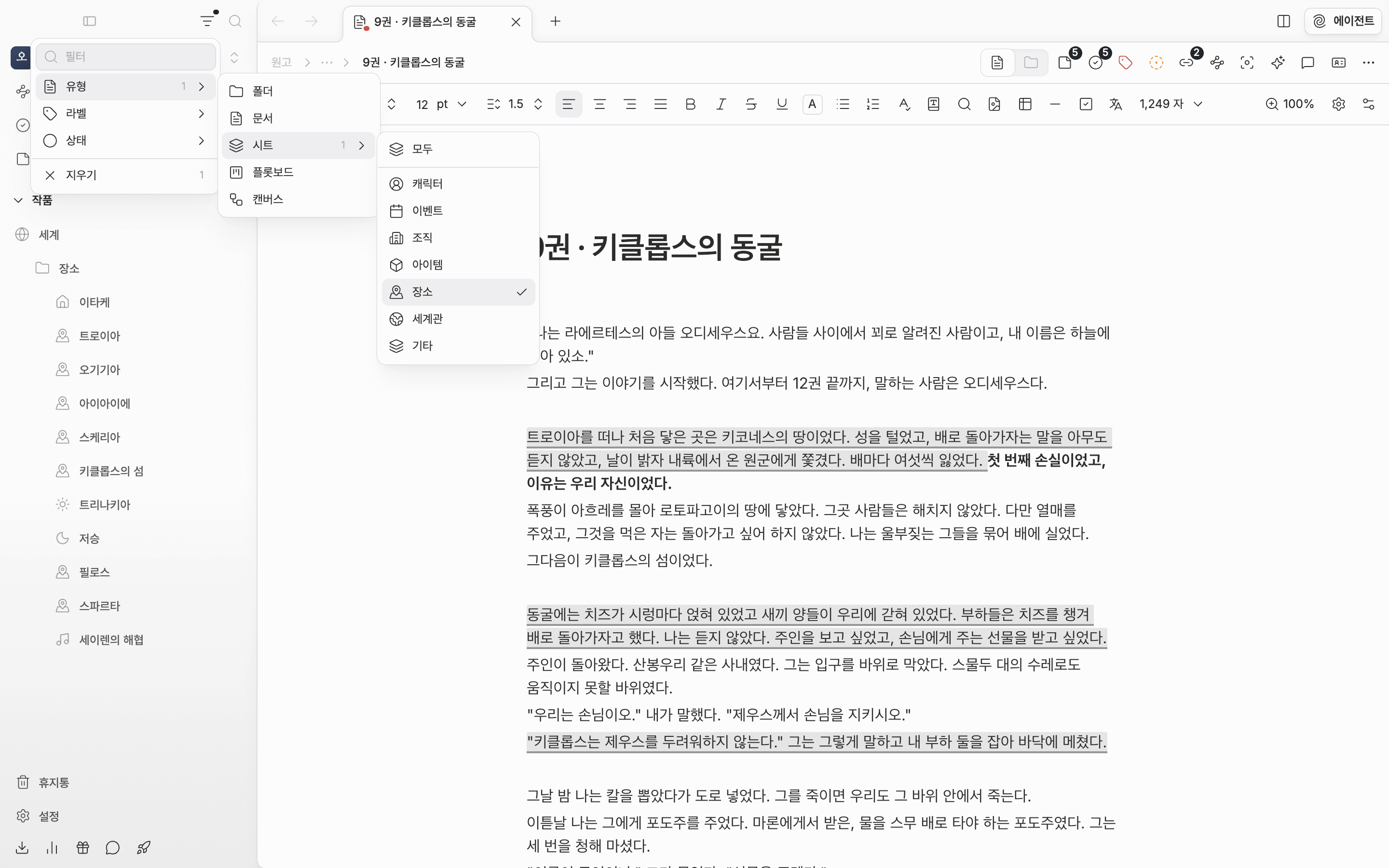Toggle the left sidebar panel

[90, 21]
